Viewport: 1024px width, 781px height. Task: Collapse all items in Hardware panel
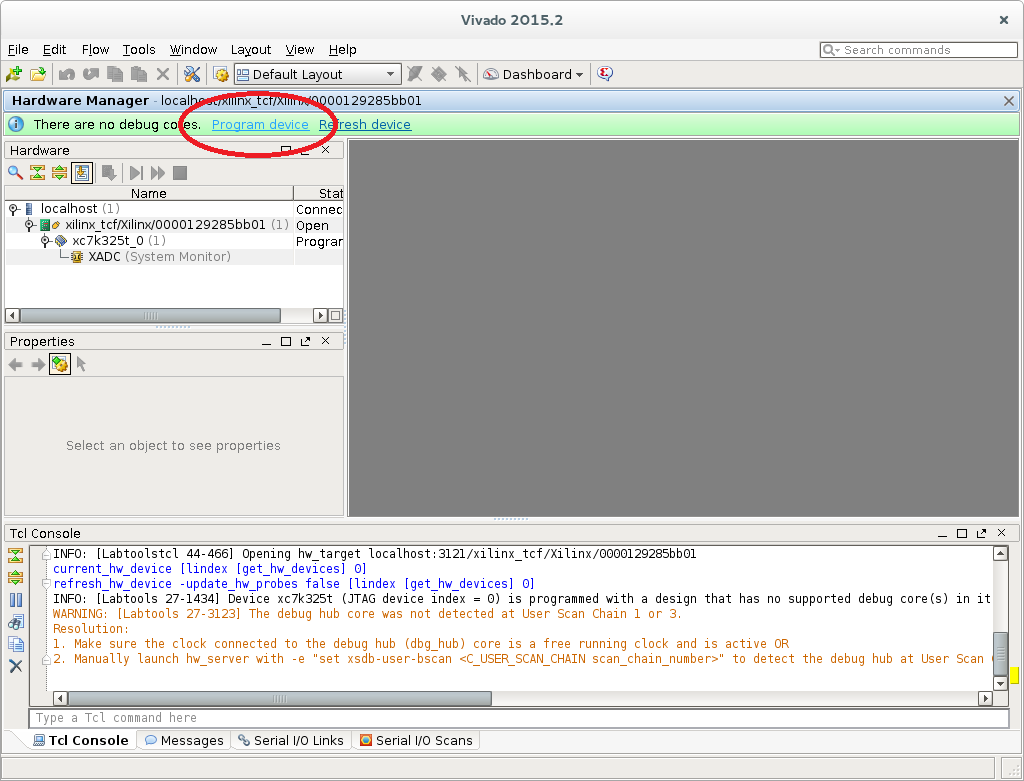pyautogui.click(x=37, y=172)
